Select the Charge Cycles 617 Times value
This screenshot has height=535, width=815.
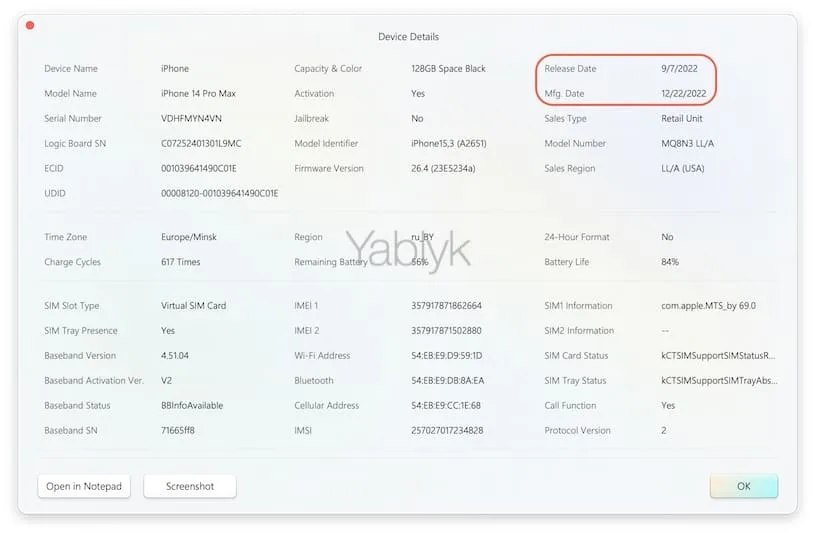click(181, 262)
